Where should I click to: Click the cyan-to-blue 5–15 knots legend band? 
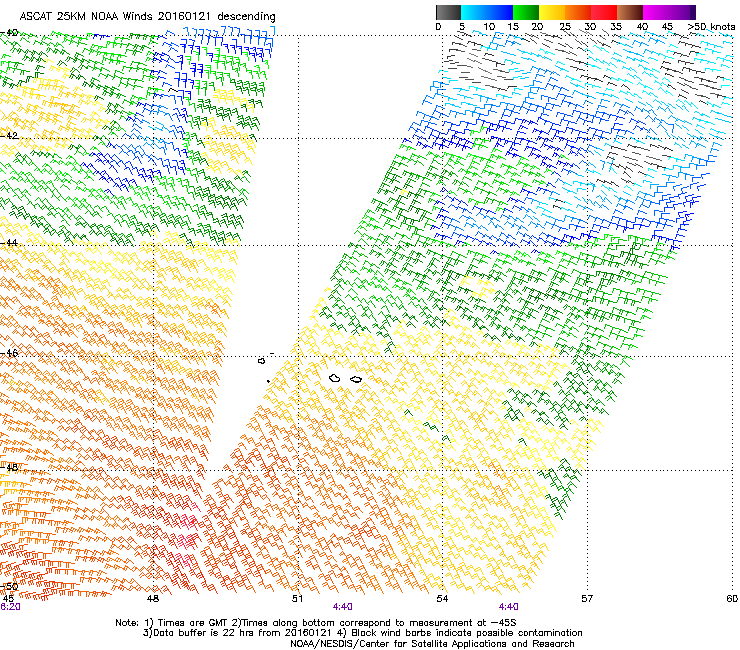487,12
